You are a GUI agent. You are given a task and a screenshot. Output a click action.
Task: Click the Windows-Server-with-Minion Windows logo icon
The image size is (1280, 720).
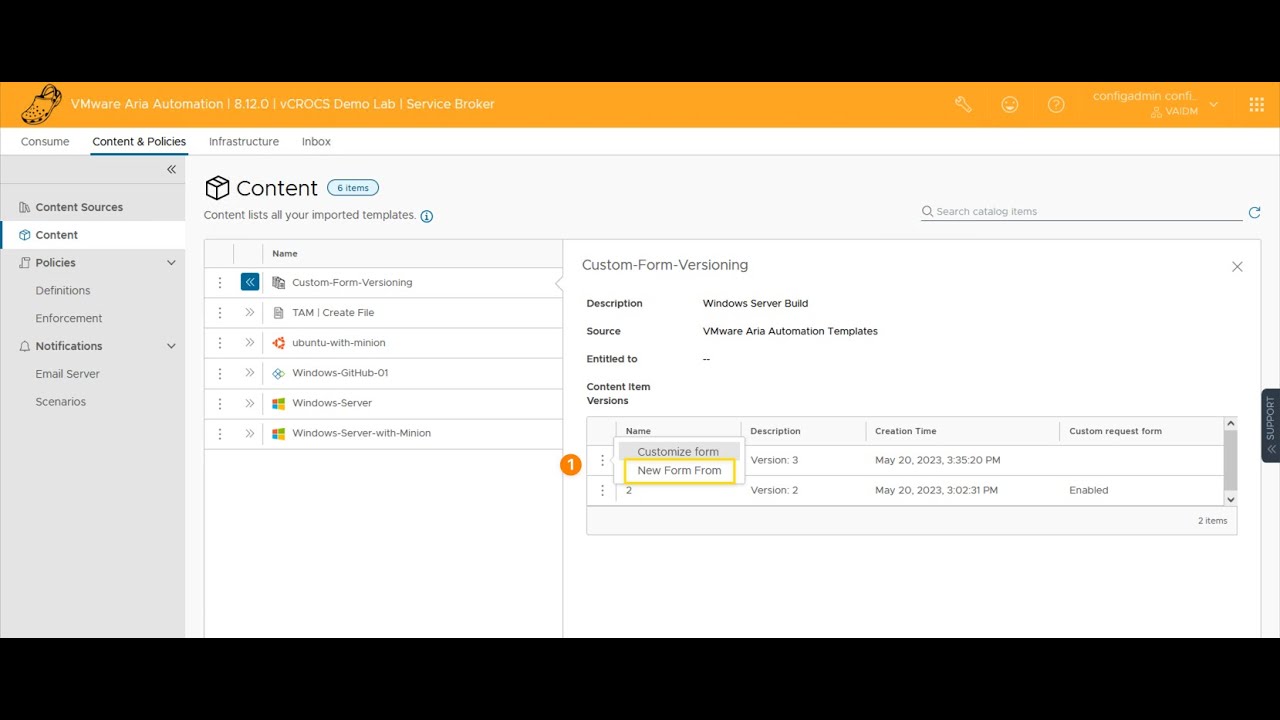pyautogui.click(x=279, y=433)
